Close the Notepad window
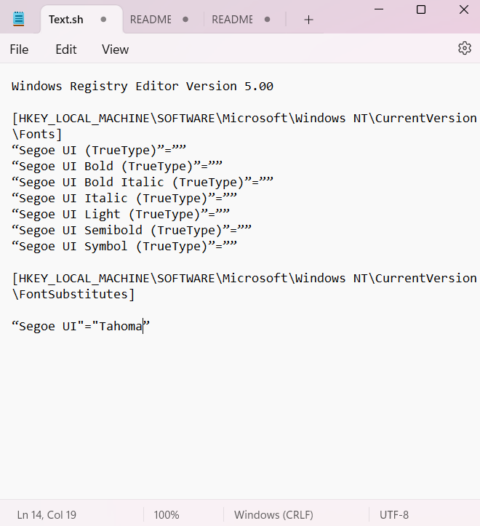The height and width of the screenshot is (526, 480). click(x=464, y=9)
